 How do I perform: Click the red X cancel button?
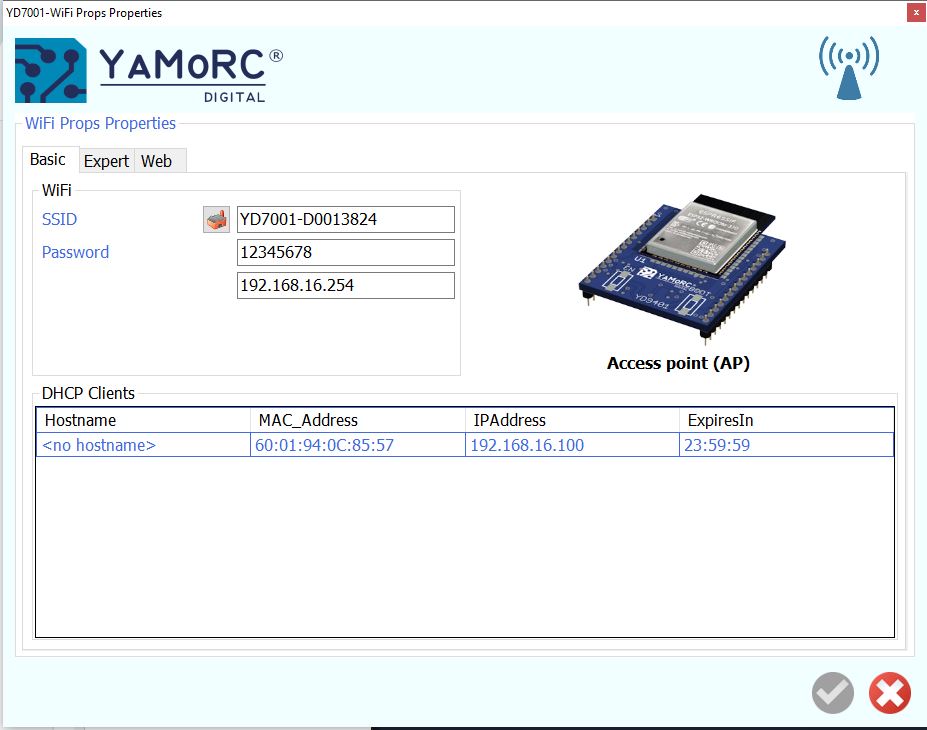(889, 693)
